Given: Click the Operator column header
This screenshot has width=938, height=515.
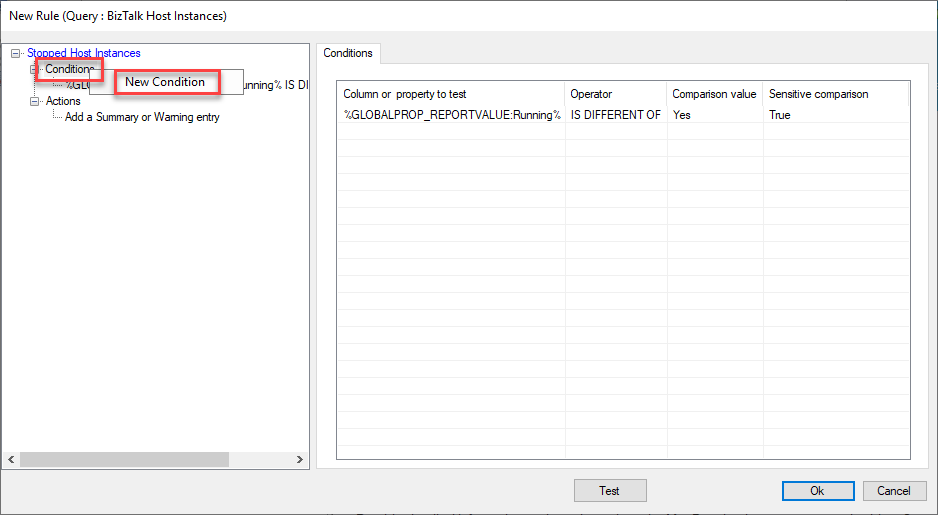Looking at the screenshot, I should [x=591, y=94].
